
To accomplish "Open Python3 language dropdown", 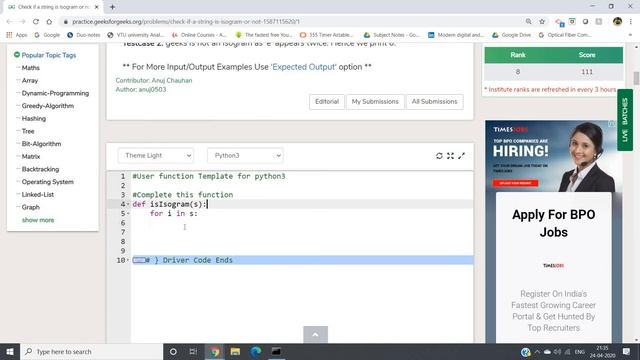I will coord(245,156).
